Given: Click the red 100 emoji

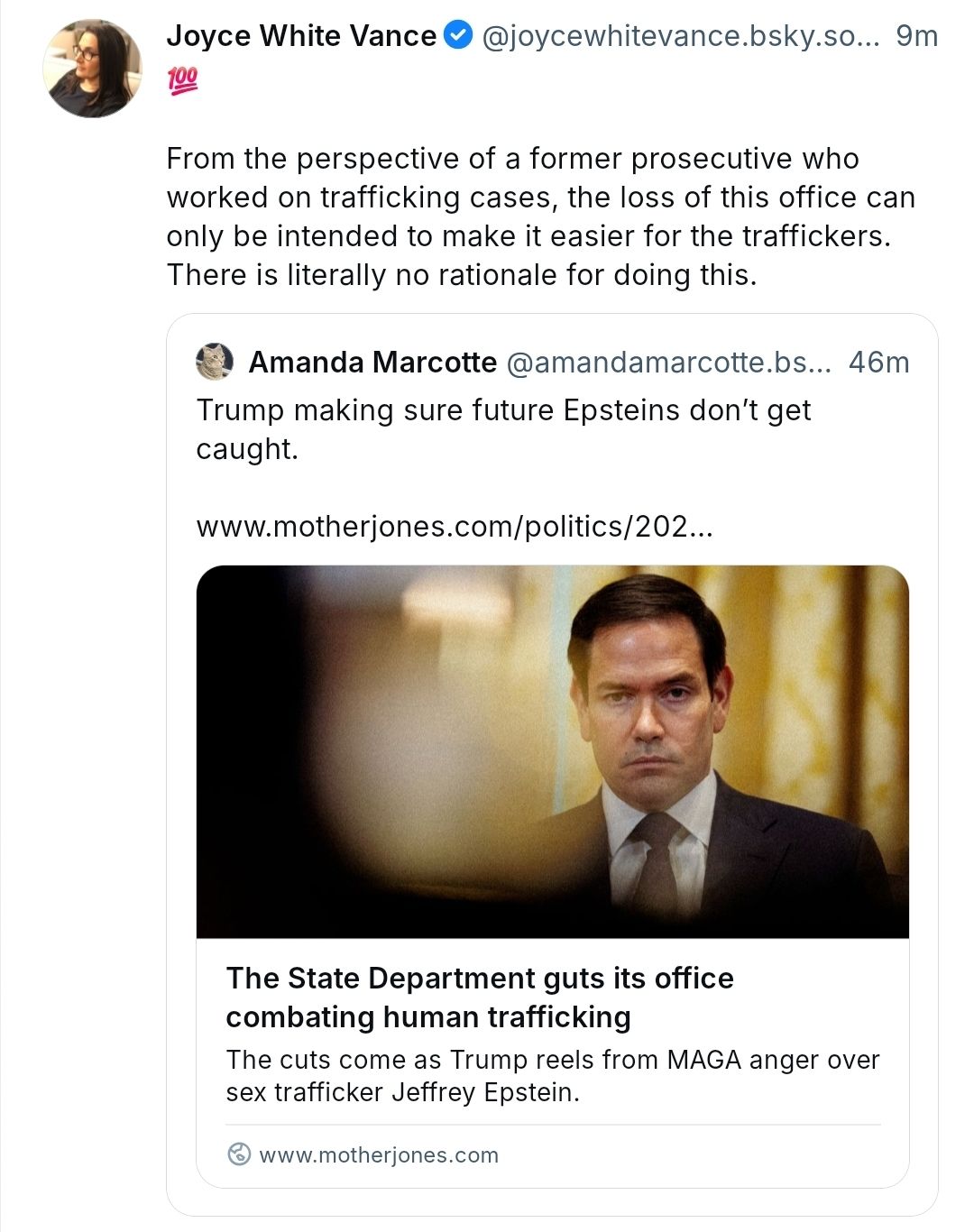Looking at the screenshot, I should pyautogui.click(x=182, y=82).
